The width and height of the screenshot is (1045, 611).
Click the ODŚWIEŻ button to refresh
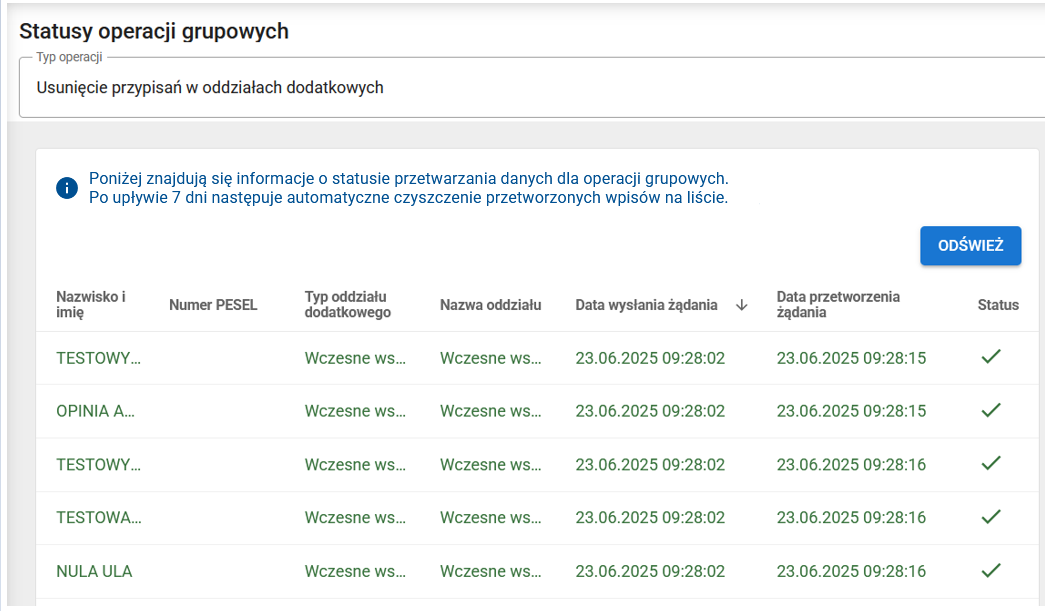coord(970,245)
